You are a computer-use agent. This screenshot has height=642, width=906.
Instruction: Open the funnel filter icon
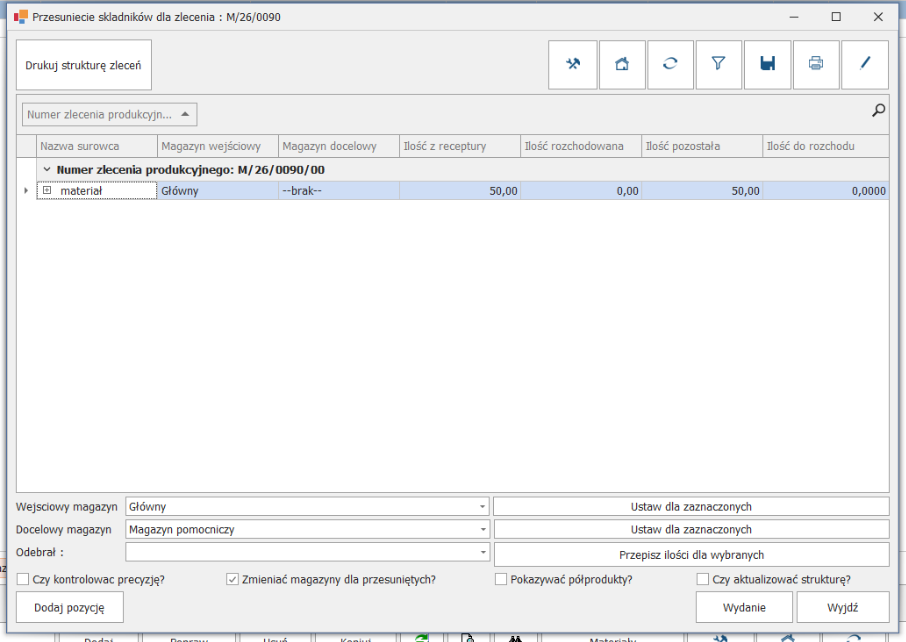point(718,64)
